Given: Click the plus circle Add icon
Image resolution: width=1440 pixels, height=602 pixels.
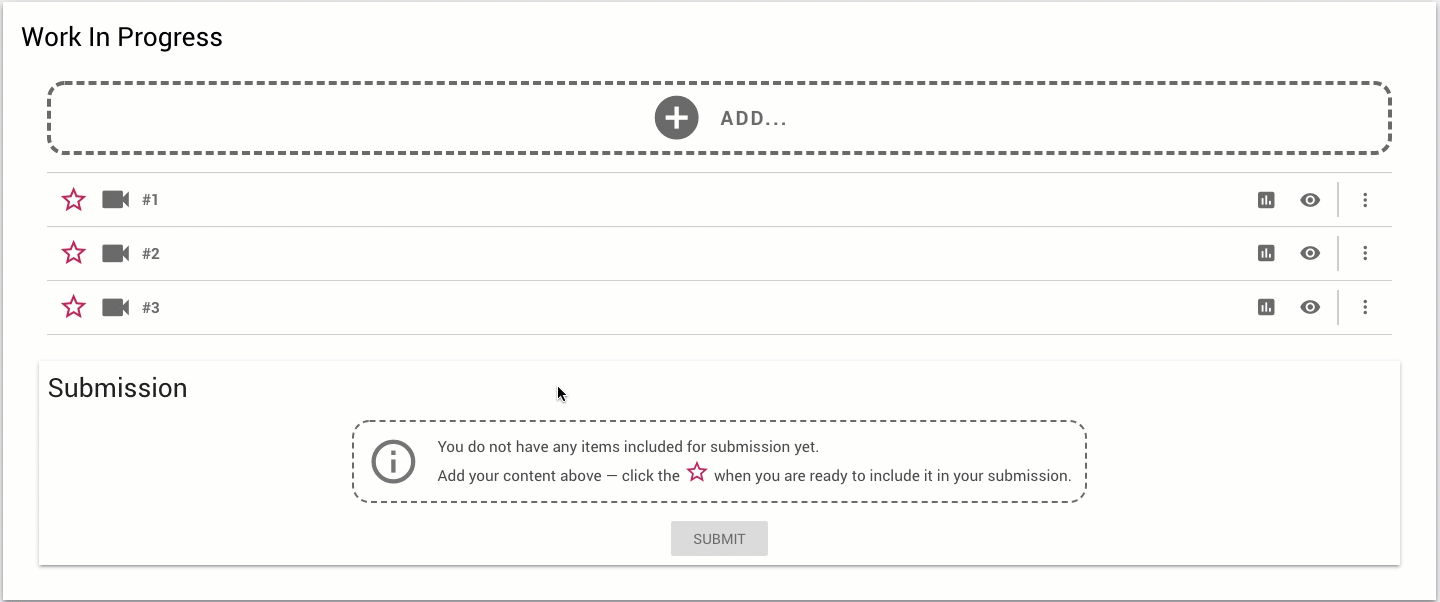Looking at the screenshot, I should pos(676,118).
